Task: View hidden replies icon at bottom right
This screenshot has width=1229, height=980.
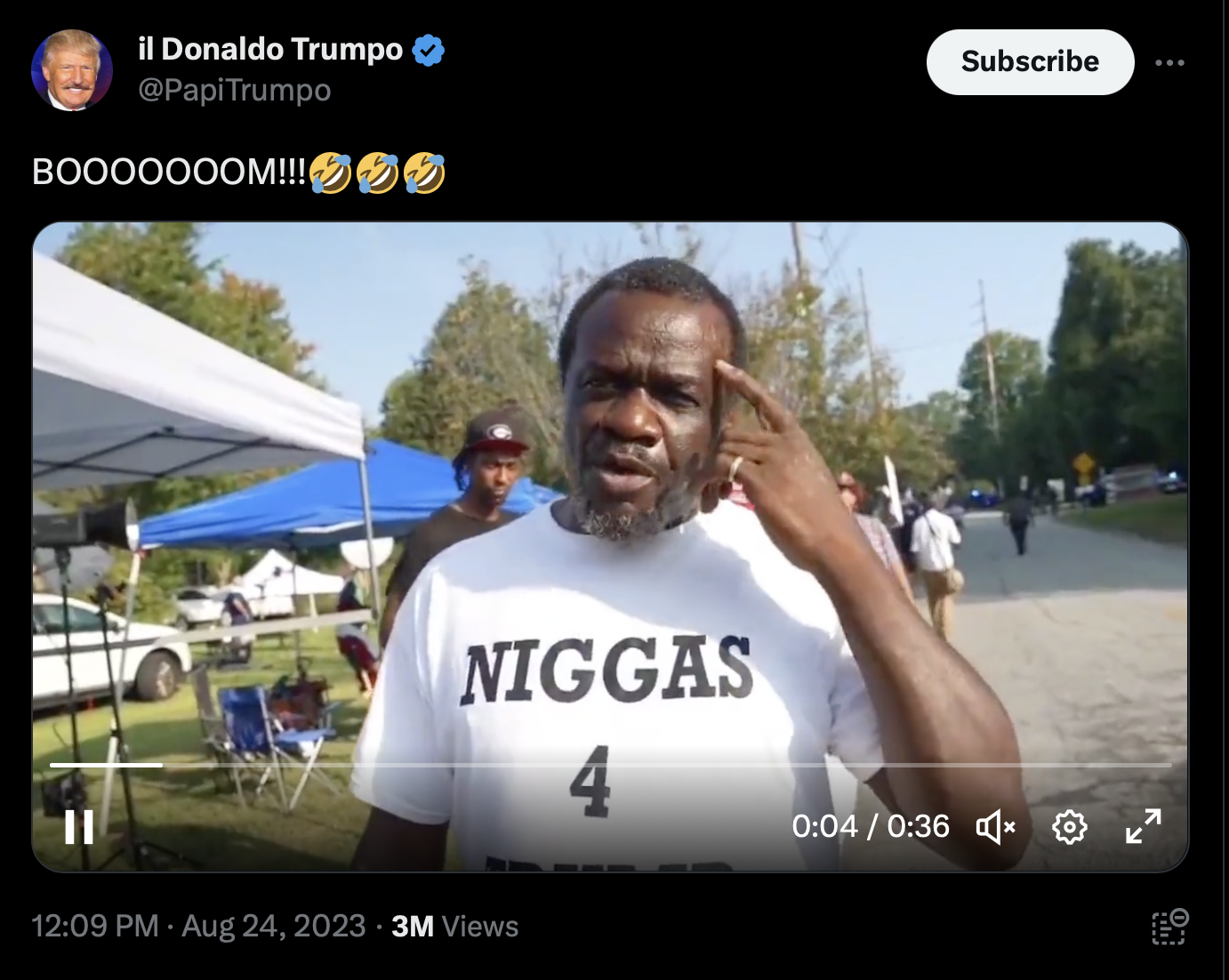Action: [x=1170, y=927]
